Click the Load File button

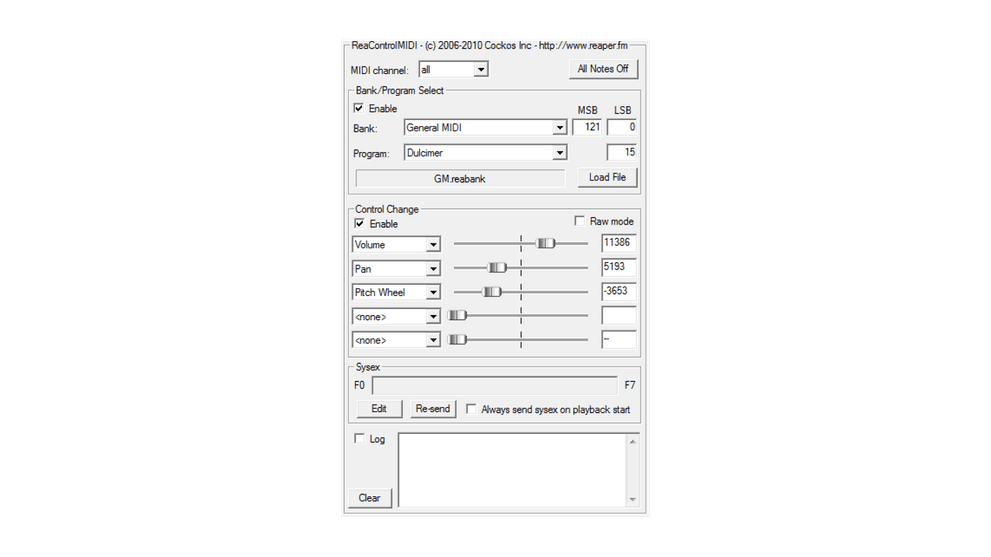[x=607, y=178]
